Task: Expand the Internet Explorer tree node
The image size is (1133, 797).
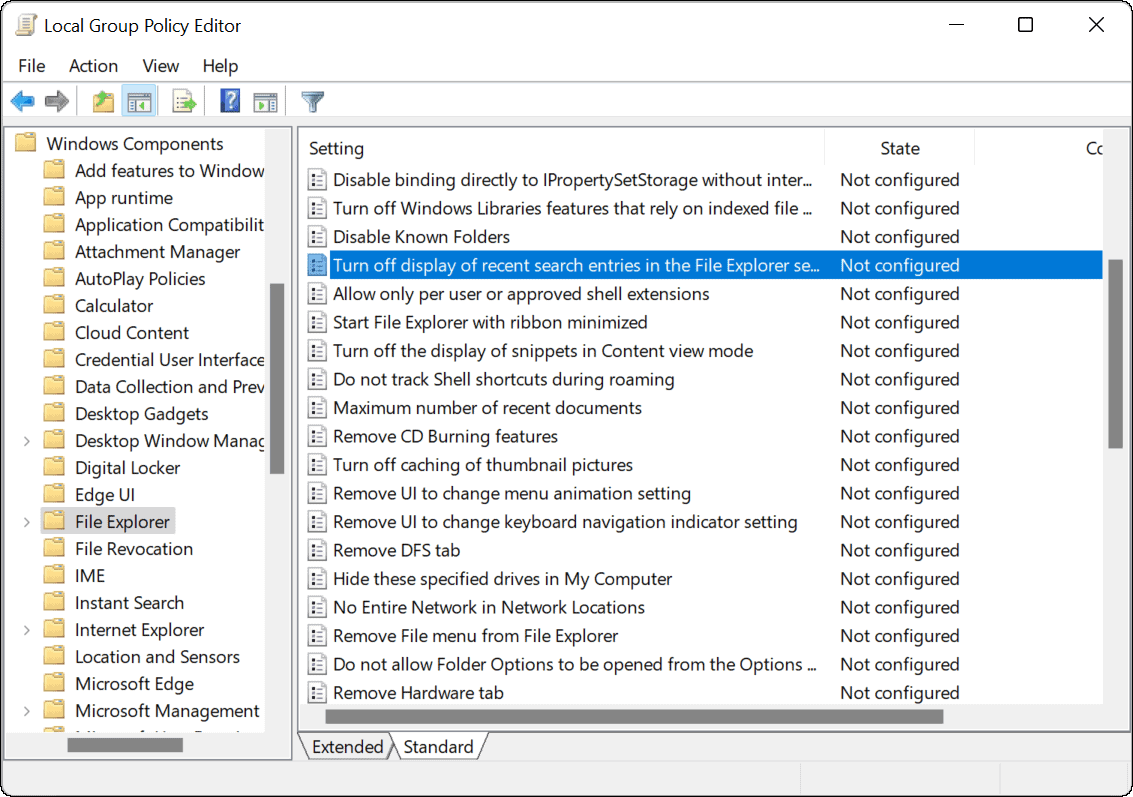Action: pos(28,629)
